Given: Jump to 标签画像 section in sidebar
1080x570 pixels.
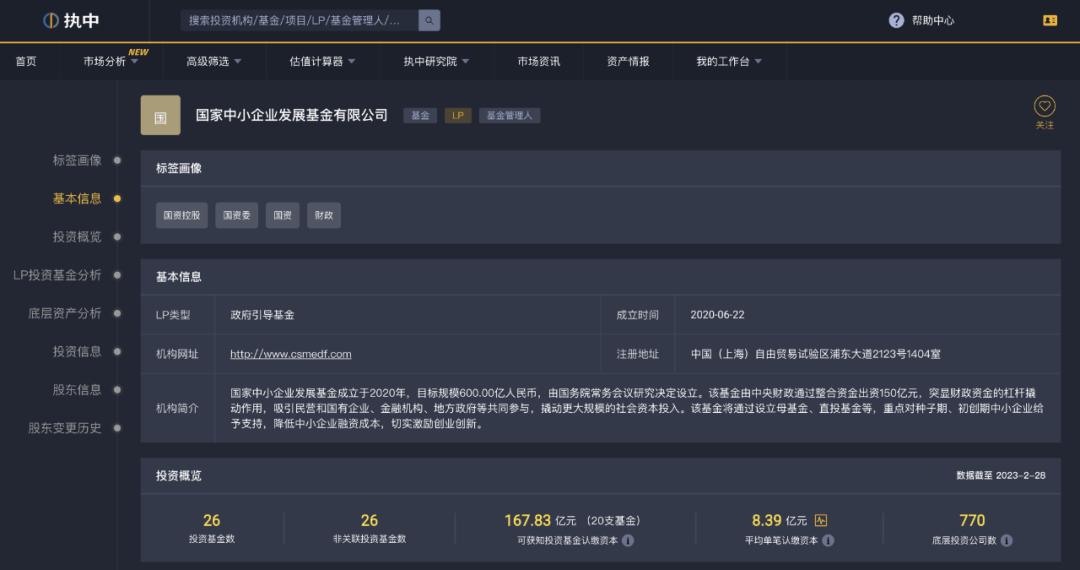Looking at the screenshot, I should tap(77, 160).
